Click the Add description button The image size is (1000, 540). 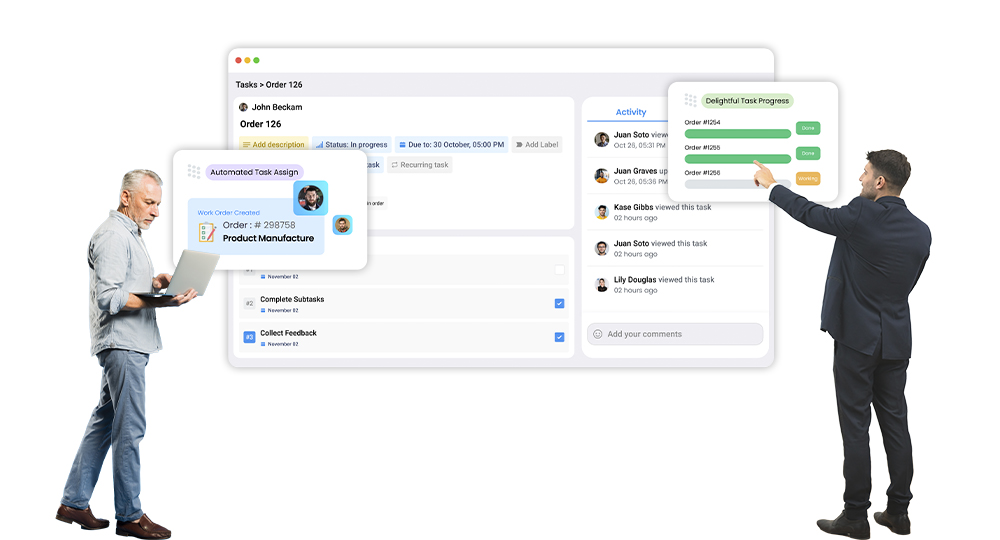point(273,145)
